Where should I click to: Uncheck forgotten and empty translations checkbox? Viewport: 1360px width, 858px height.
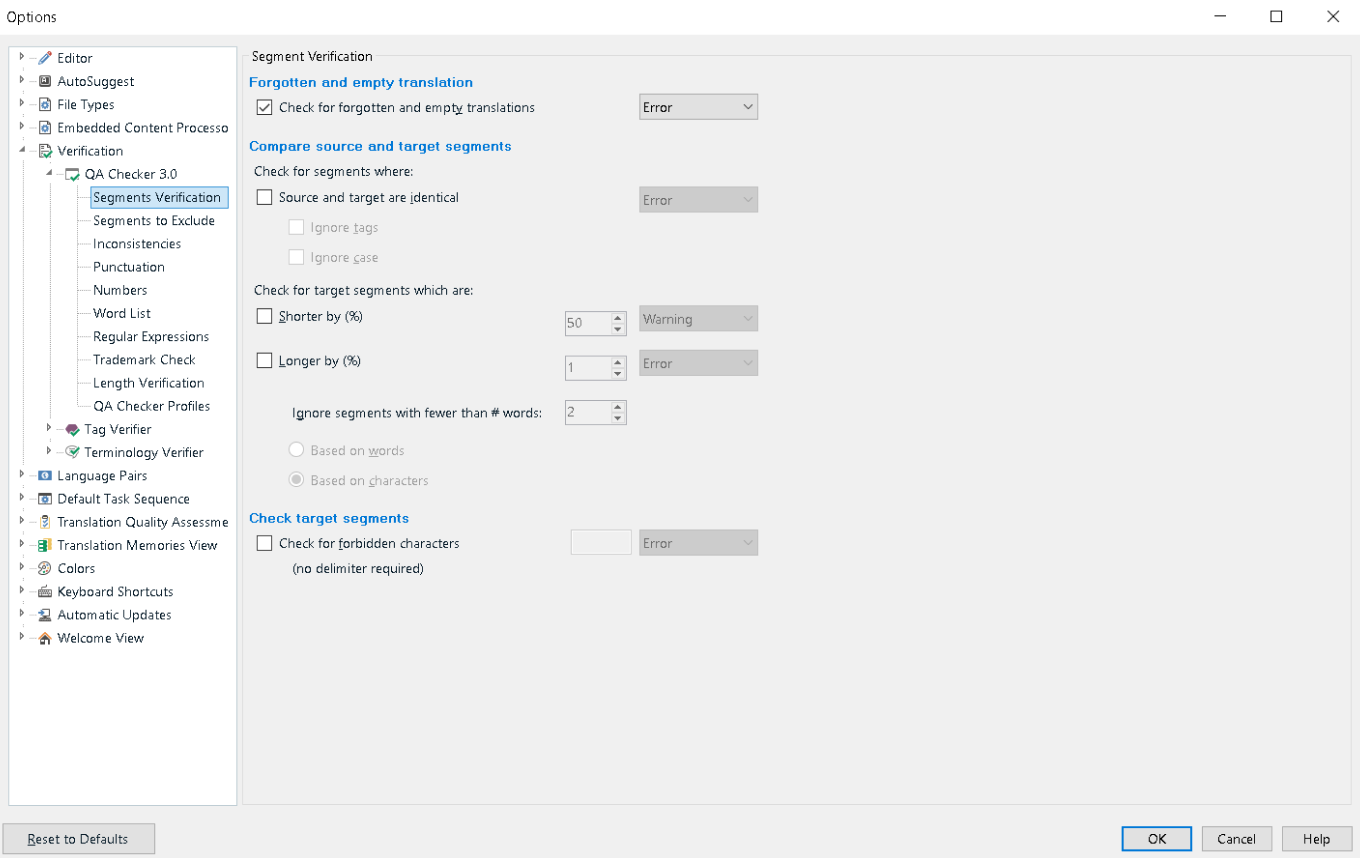point(265,107)
